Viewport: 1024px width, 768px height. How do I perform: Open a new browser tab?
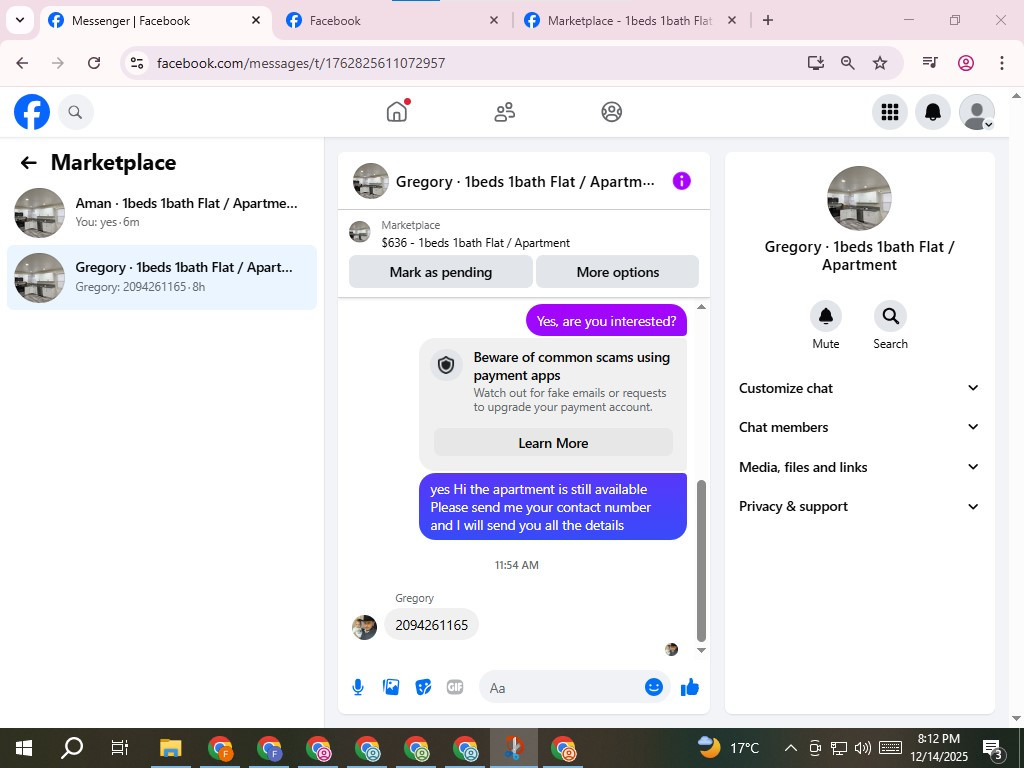pos(768,20)
